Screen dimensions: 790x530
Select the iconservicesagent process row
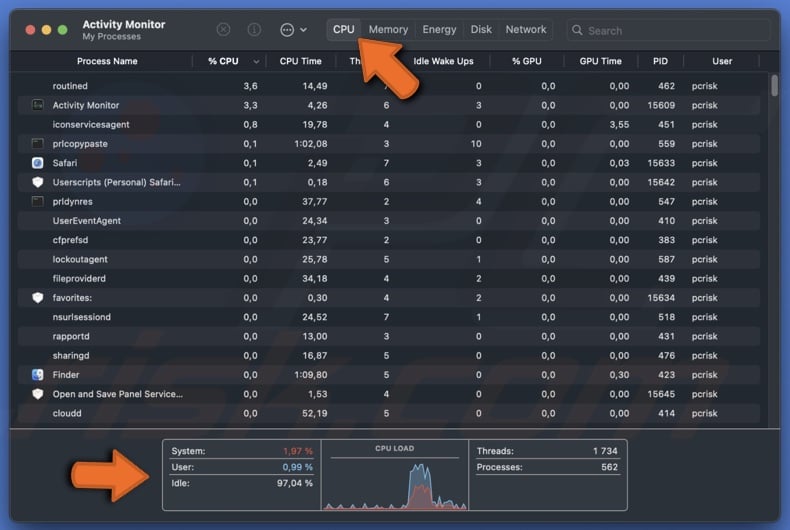(x=388, y=124)
